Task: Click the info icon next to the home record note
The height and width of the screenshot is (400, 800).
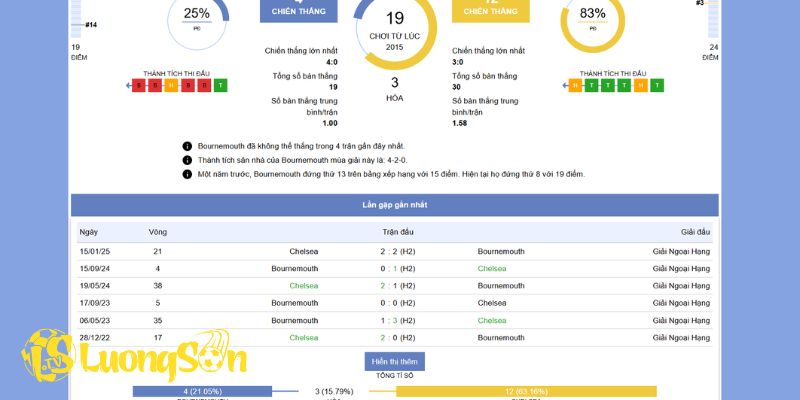Action: [187, 160]
